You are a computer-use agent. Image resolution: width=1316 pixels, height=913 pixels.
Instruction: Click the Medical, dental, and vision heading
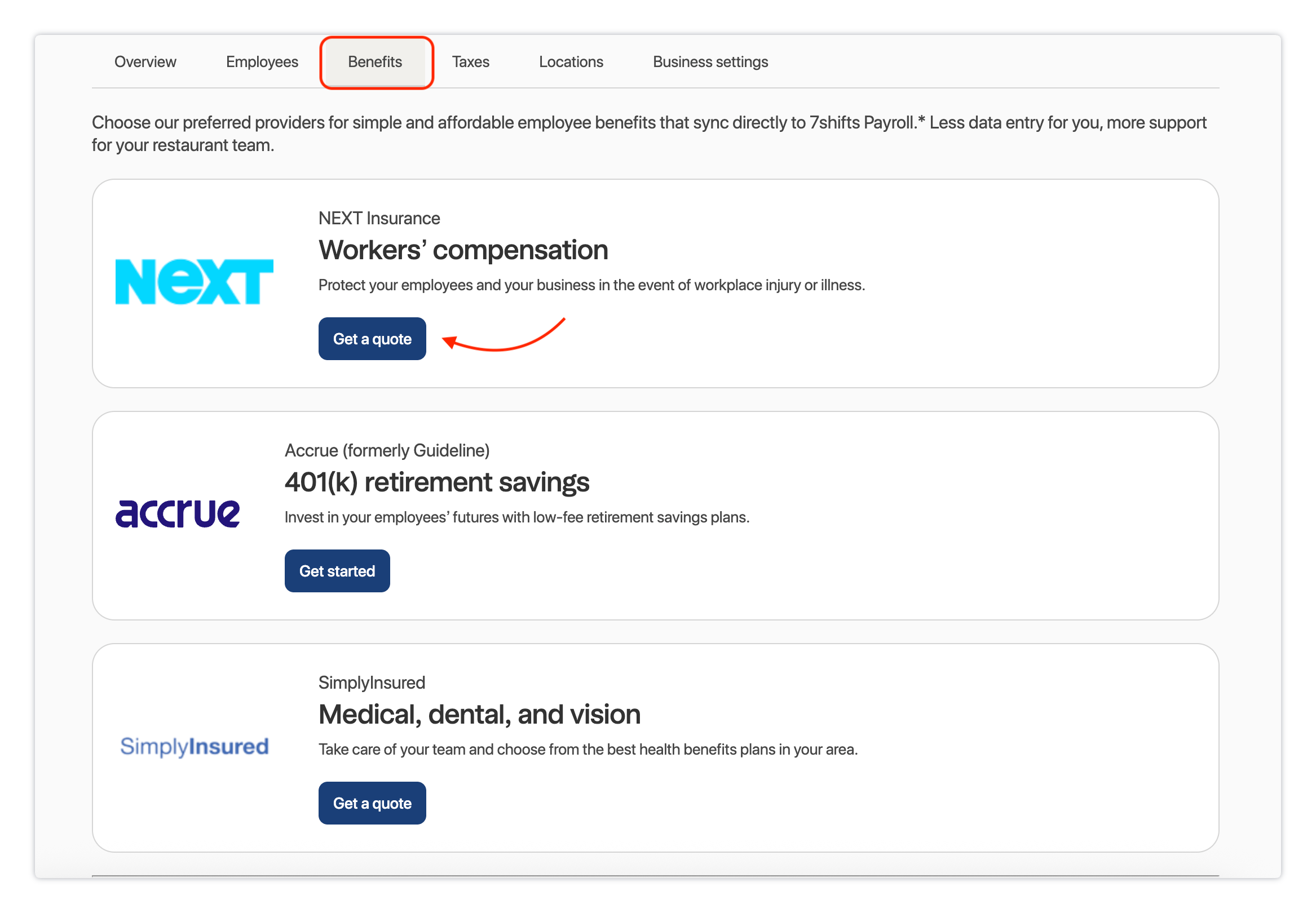479,715
